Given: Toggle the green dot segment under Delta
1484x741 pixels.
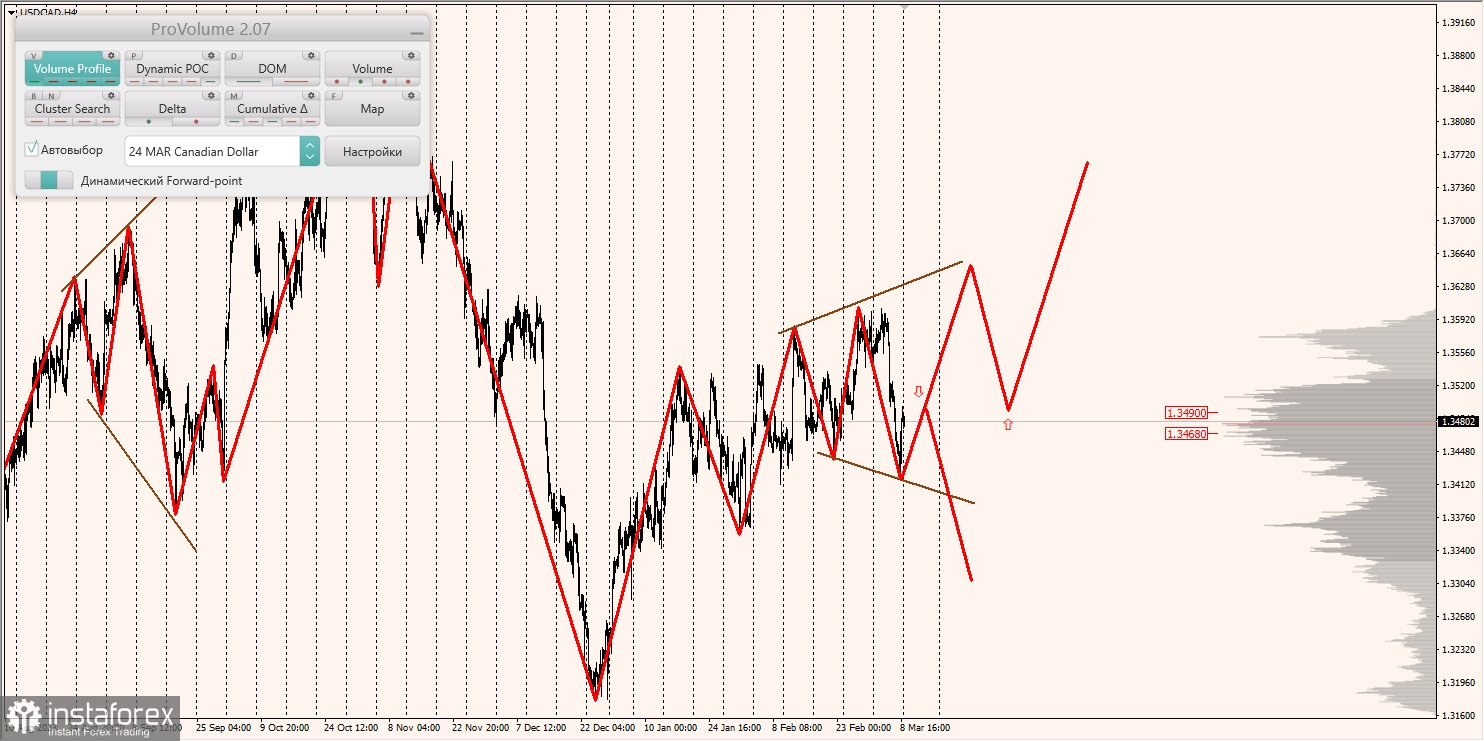Looking at the screenshot, I should click(149, 121).
